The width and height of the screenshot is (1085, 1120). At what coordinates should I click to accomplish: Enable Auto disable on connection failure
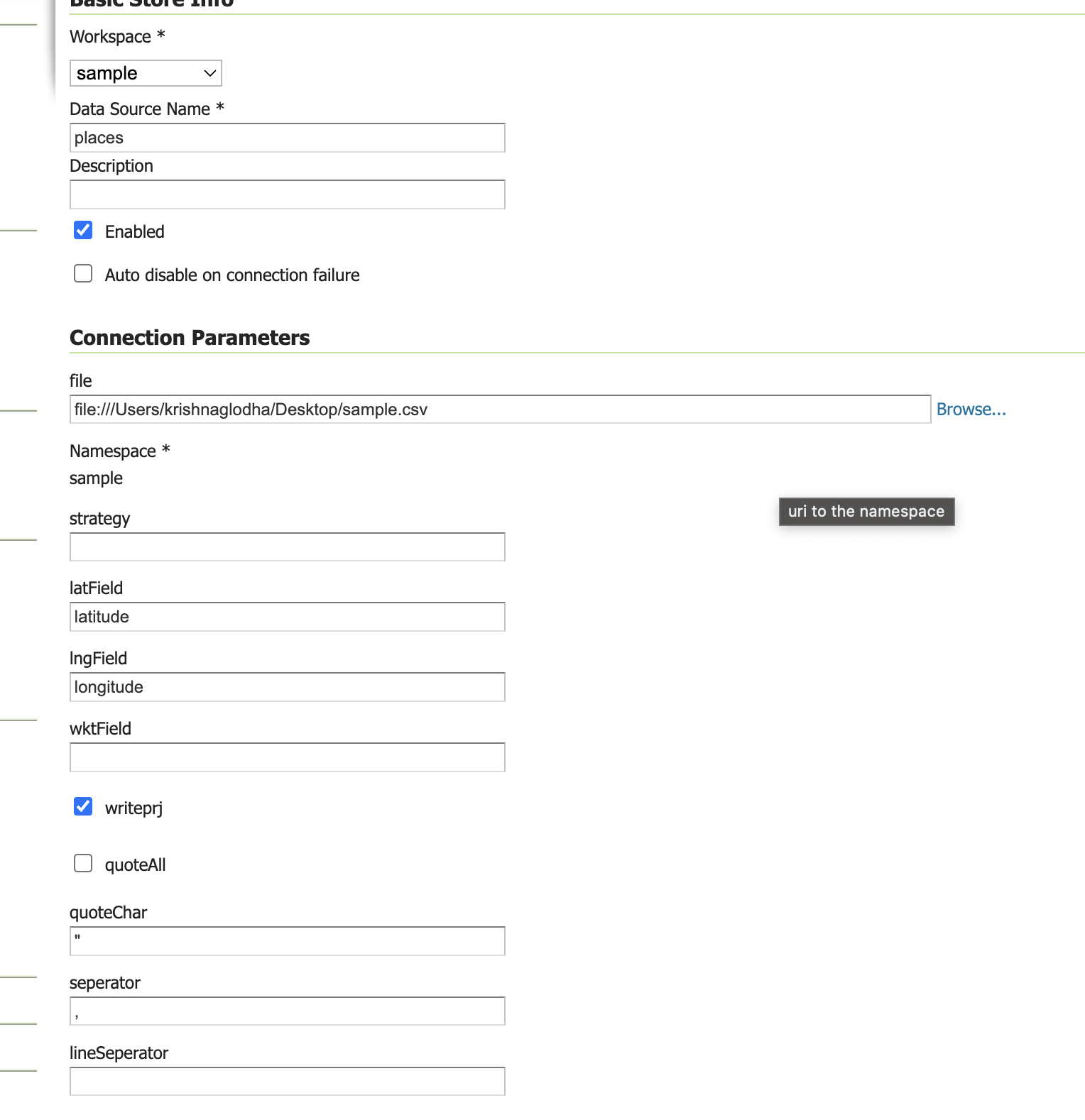[83, 274]
